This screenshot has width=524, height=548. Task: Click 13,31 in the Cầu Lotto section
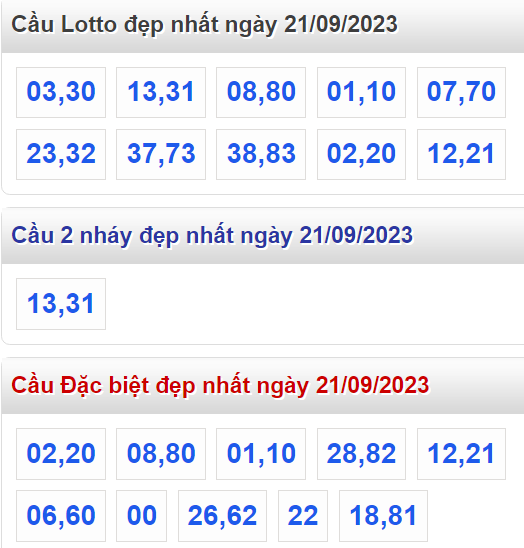(161, 92)
